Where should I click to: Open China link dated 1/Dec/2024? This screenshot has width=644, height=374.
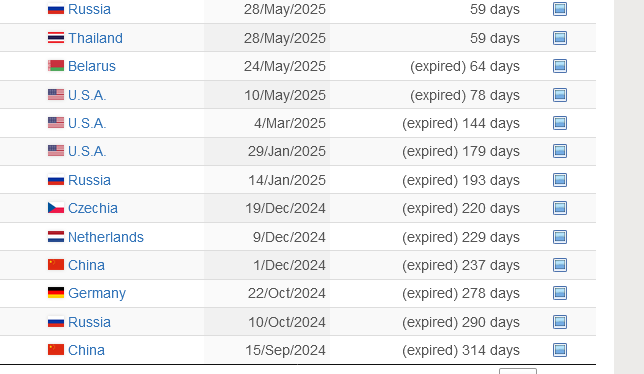(86, 265)
